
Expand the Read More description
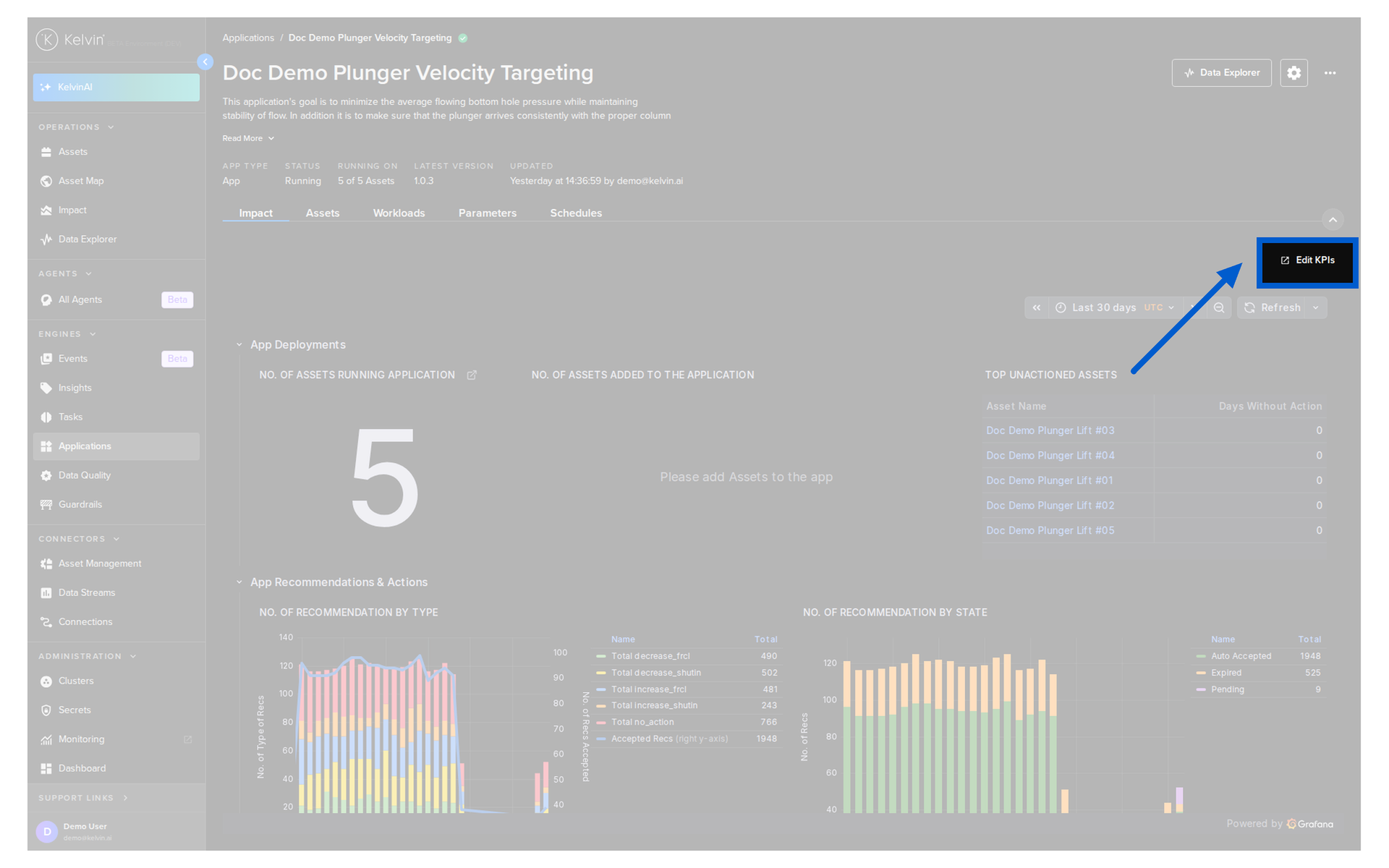point(248,138)
